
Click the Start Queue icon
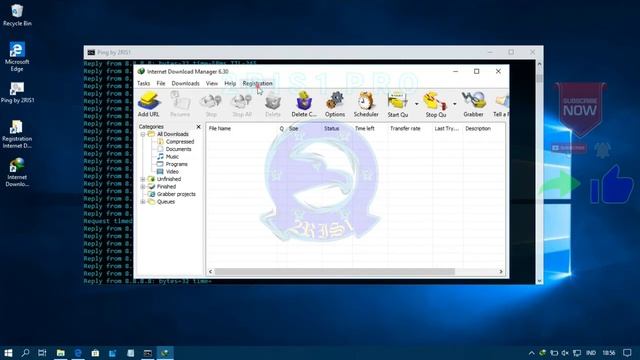(398, 104)
